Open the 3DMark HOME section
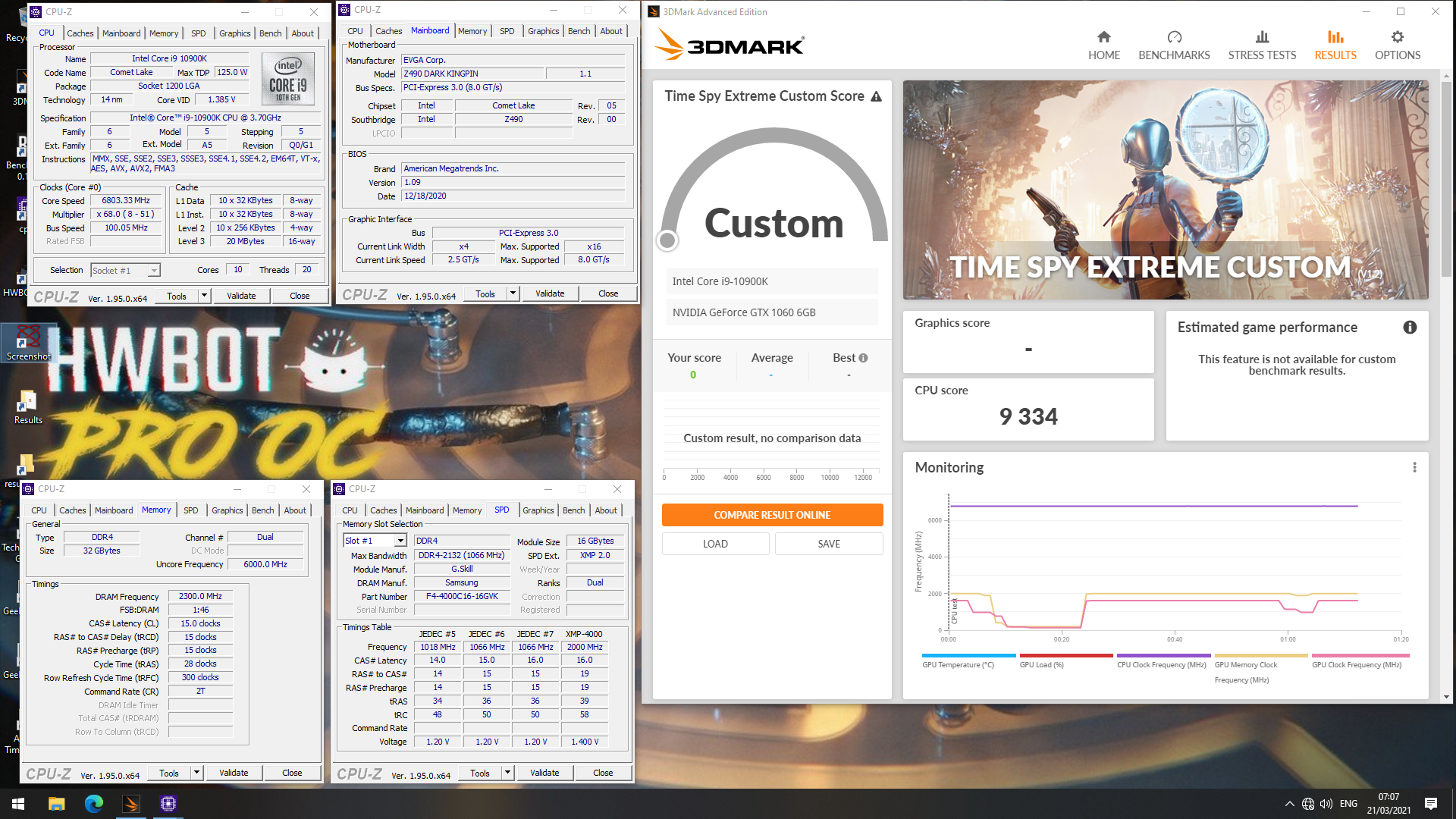This screenshot has width=1456, height=819. pos(1103,45)
